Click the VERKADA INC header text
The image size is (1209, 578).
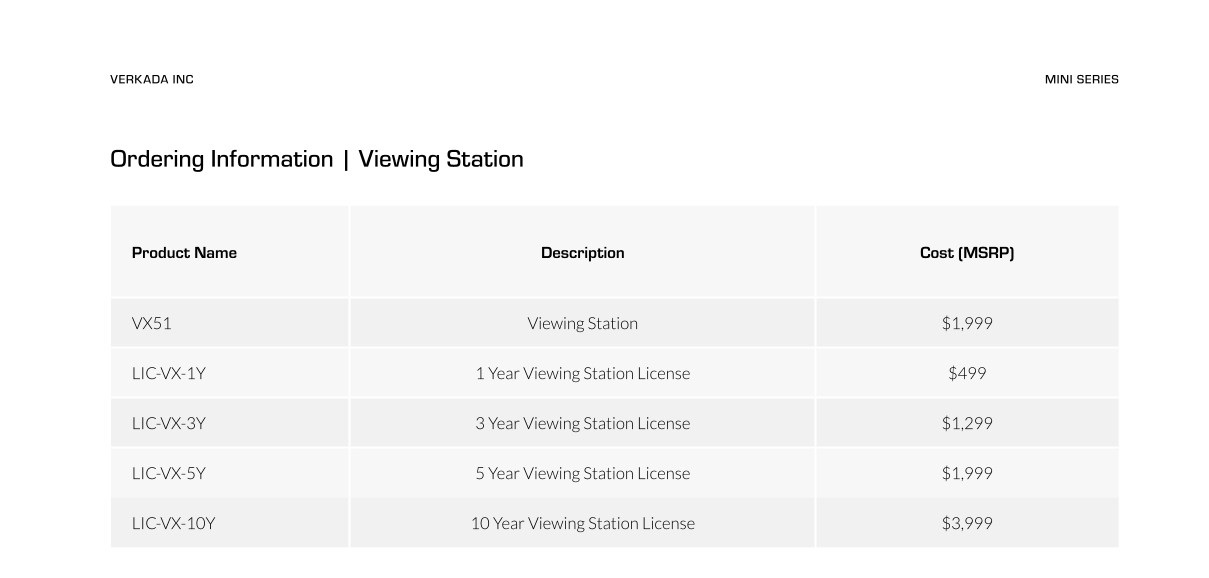152,79
